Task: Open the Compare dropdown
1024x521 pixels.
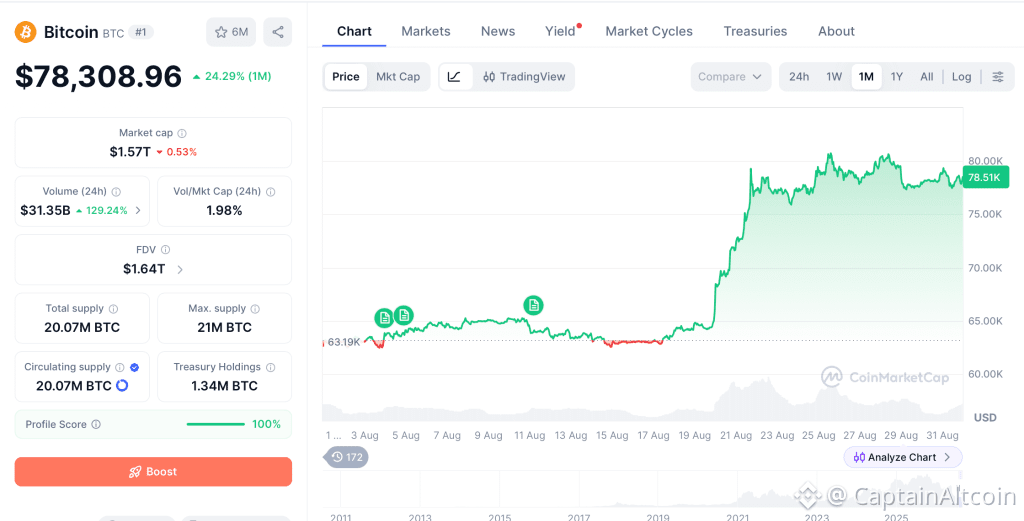Action: [730, 76]
